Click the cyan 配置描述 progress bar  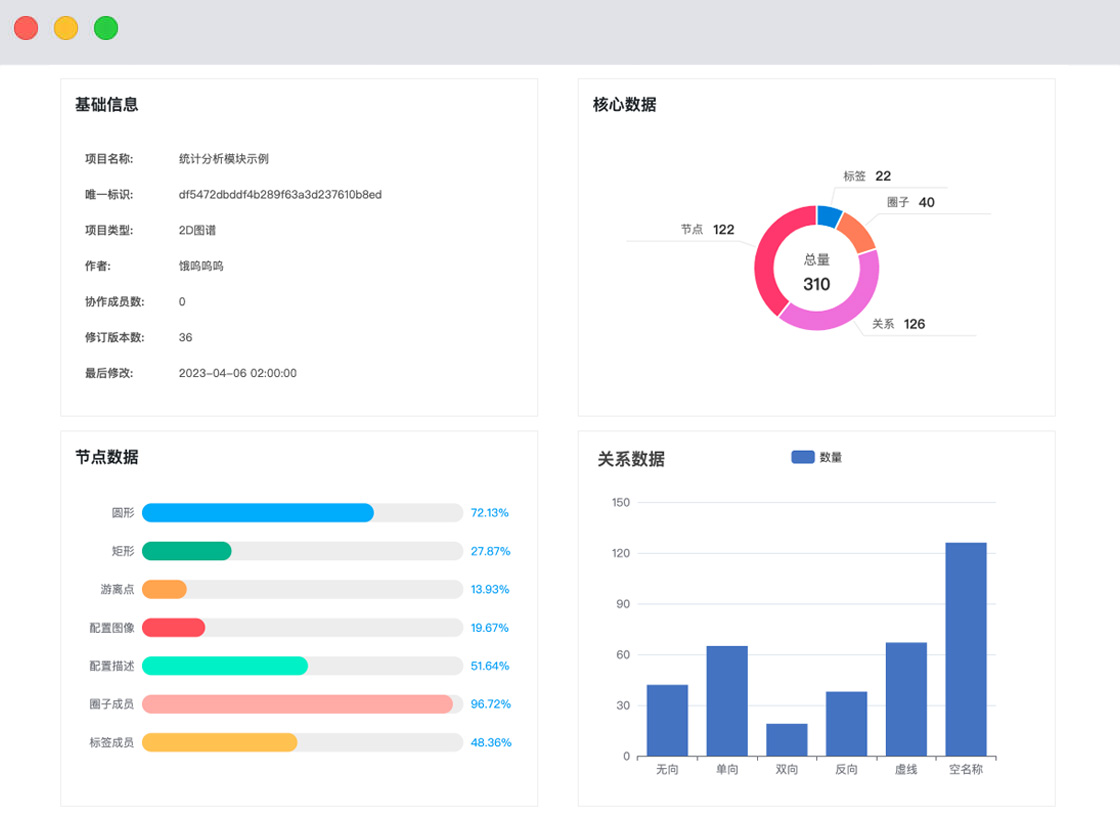pyautogui.click(x=225, y=666)
